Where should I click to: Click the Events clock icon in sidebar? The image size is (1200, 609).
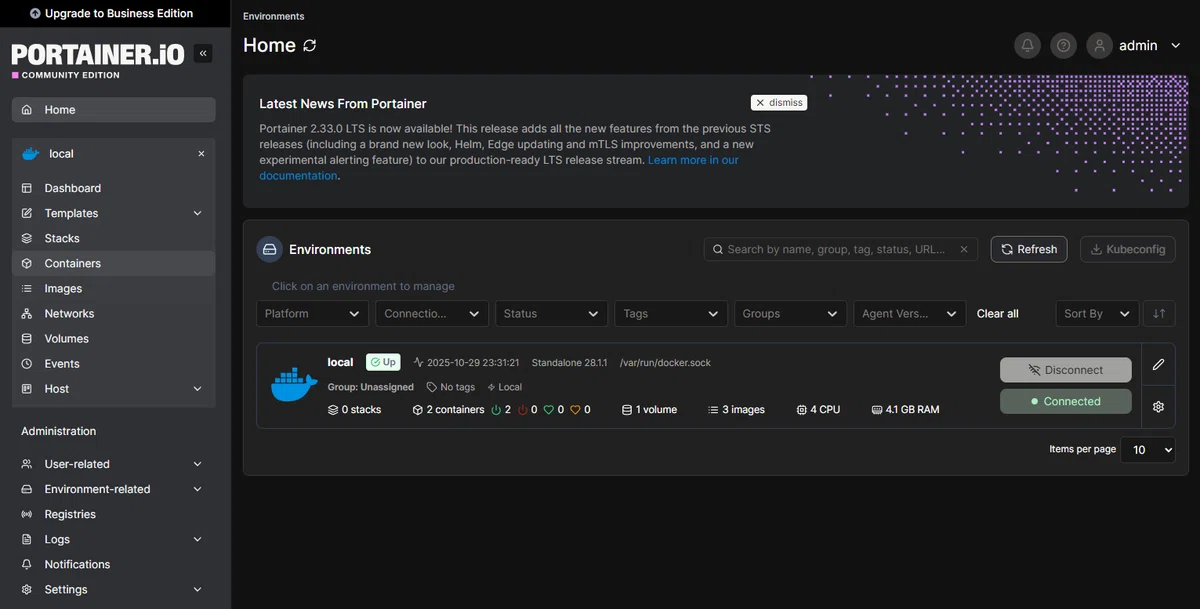pos(27,363)
